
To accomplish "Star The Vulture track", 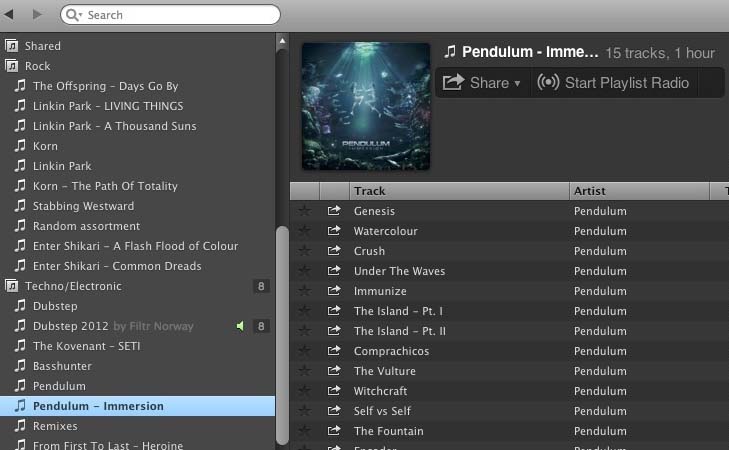I will tap(305, 371).
